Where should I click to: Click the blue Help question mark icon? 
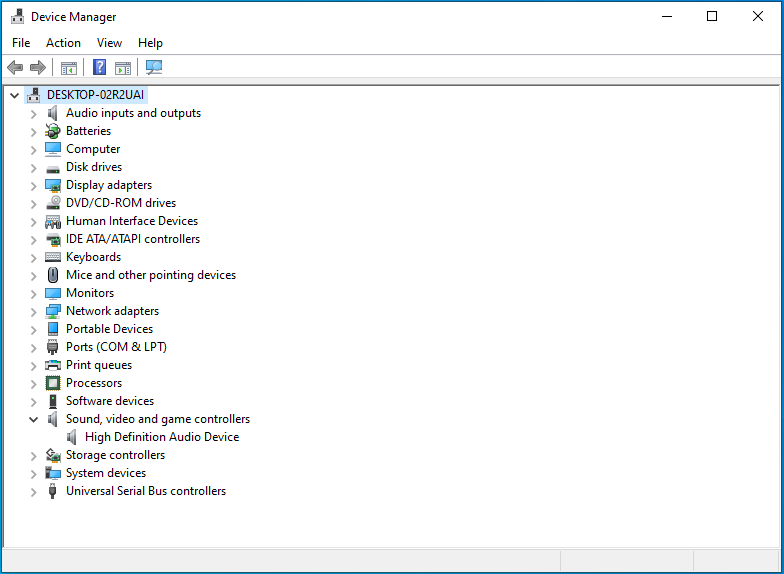tap(99, 67)
